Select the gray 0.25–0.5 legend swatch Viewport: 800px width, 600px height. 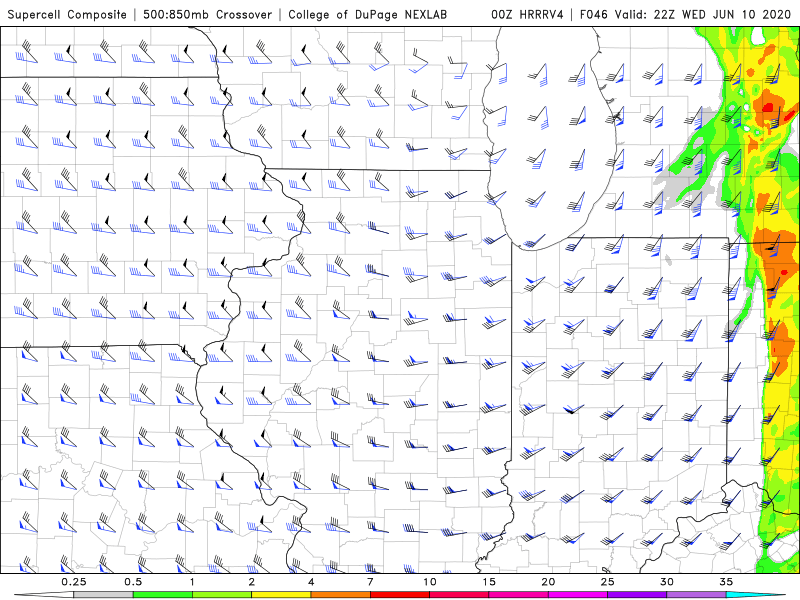[104, 595]
